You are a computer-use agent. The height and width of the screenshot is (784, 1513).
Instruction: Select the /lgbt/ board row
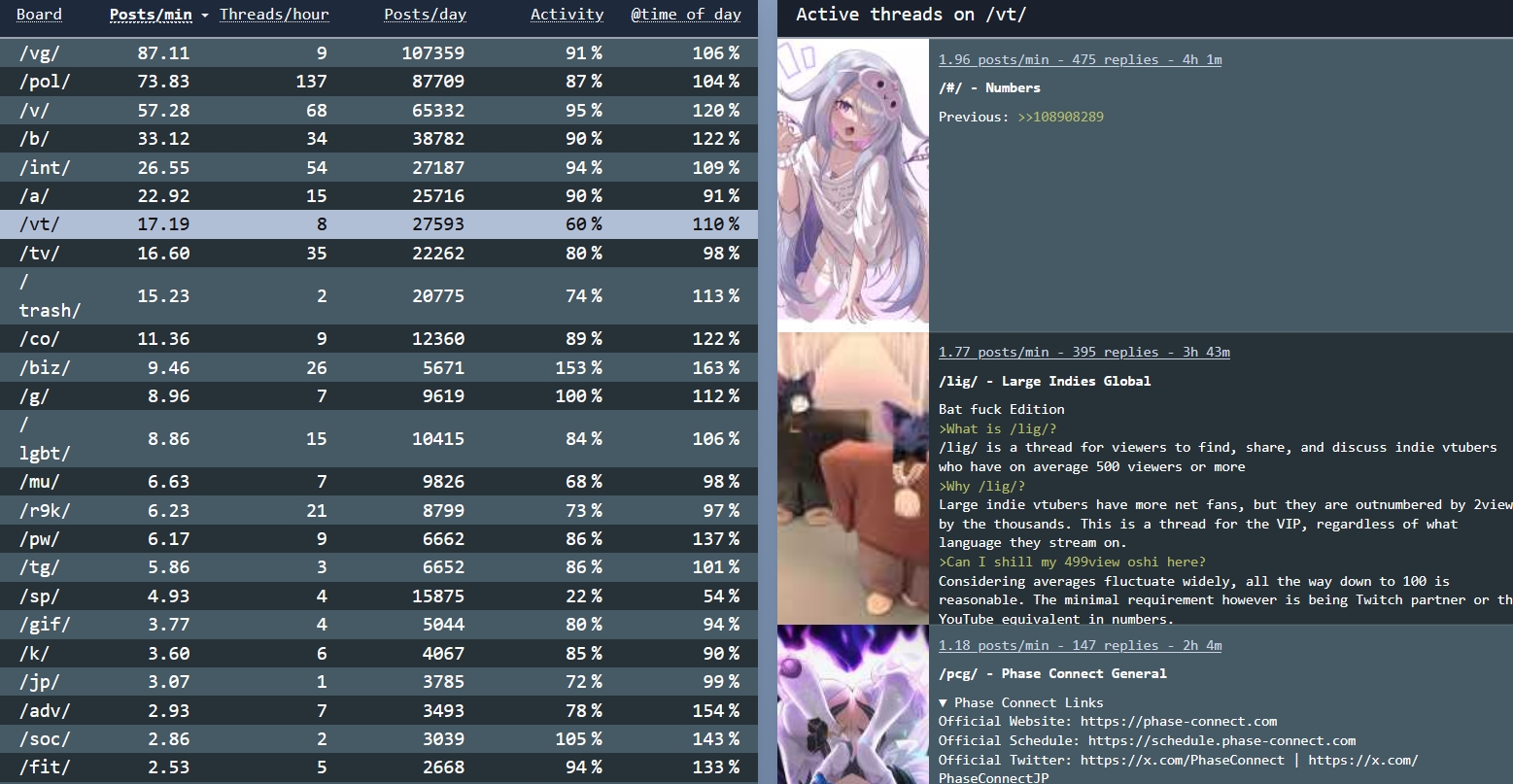coord(379,439)
